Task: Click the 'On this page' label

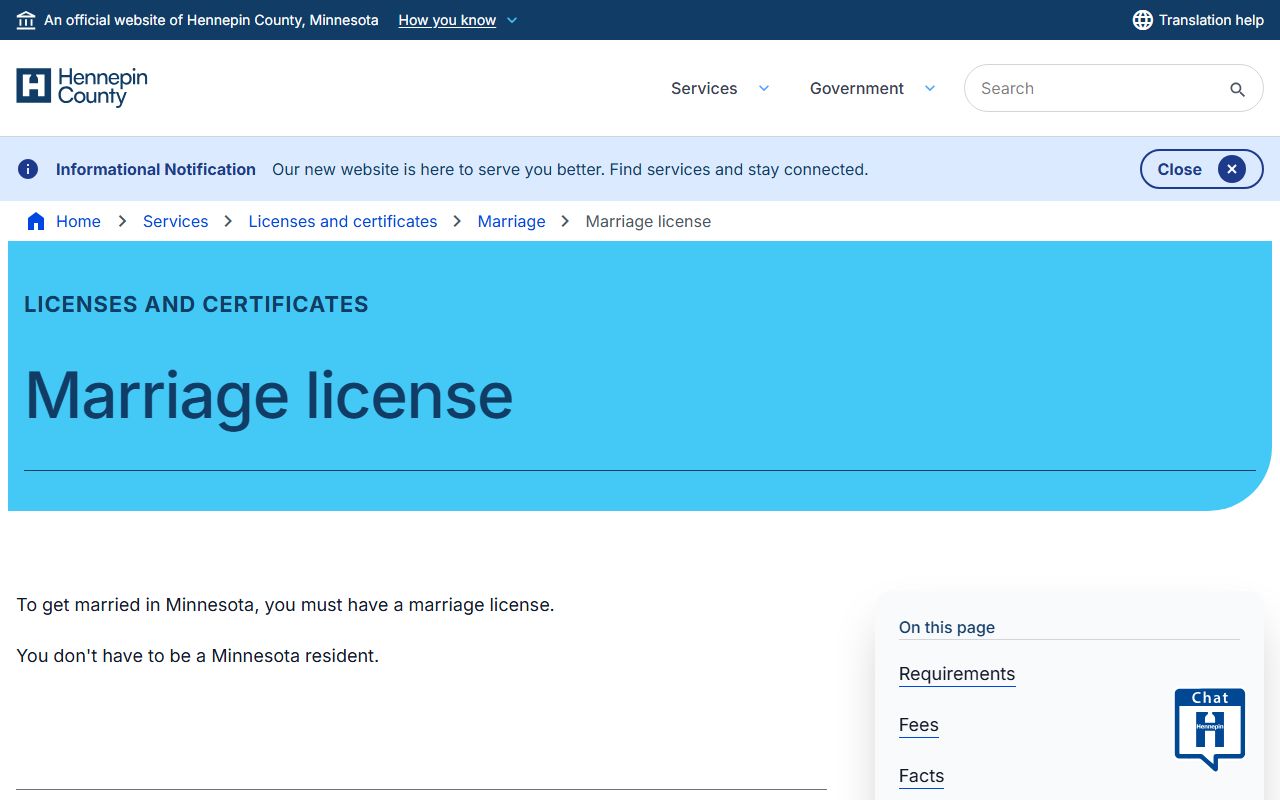Action: 947,627
